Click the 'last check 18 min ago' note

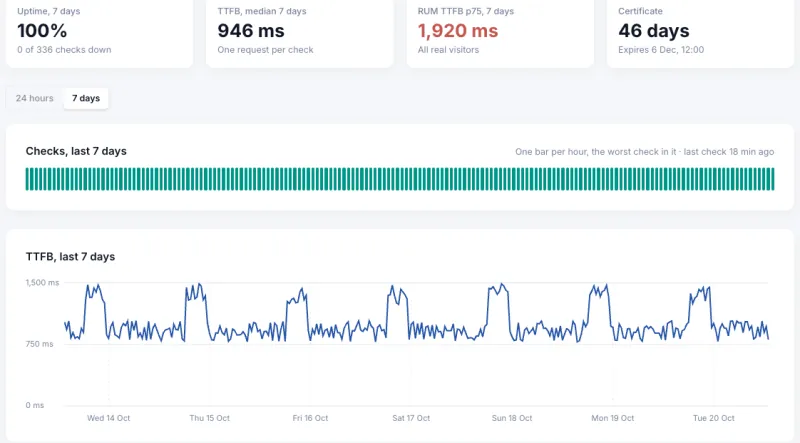coord(729,152)
